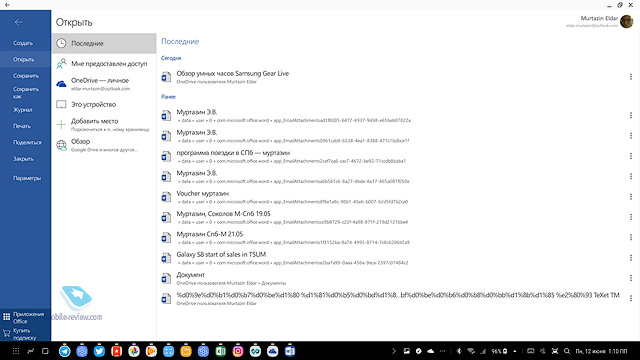Open recent apps square icon on taskbar
This screenshot has width=640, height=360.
45,351
